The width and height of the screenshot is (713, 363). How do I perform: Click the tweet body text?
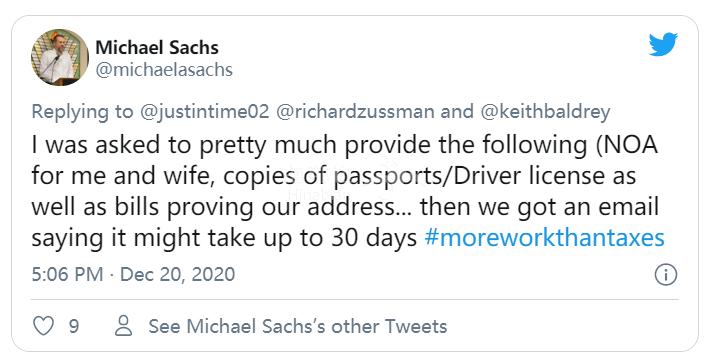[x=348, y=192]
